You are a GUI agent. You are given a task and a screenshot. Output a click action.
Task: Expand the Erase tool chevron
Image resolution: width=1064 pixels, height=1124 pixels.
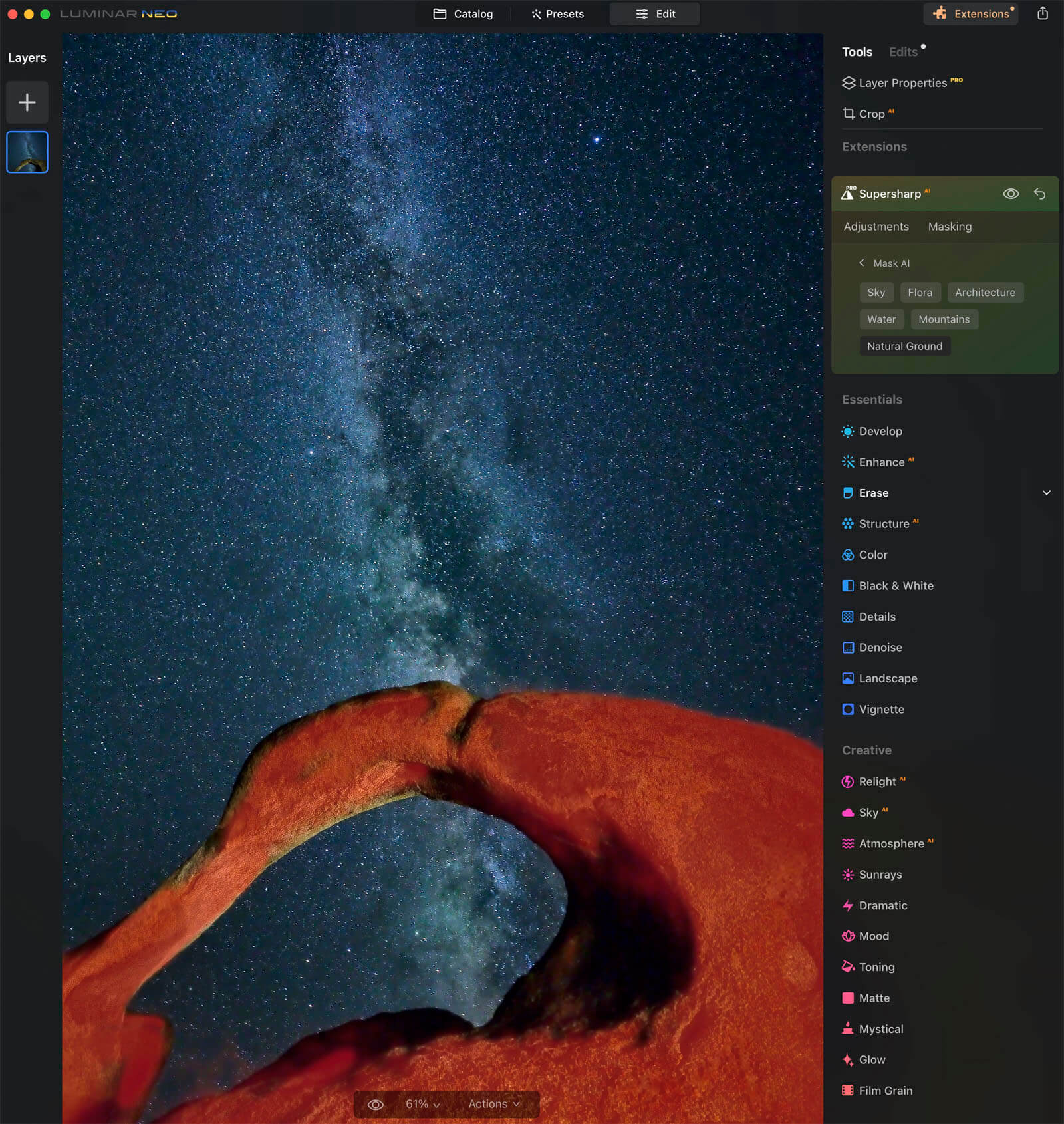[x=1046, y=493]
